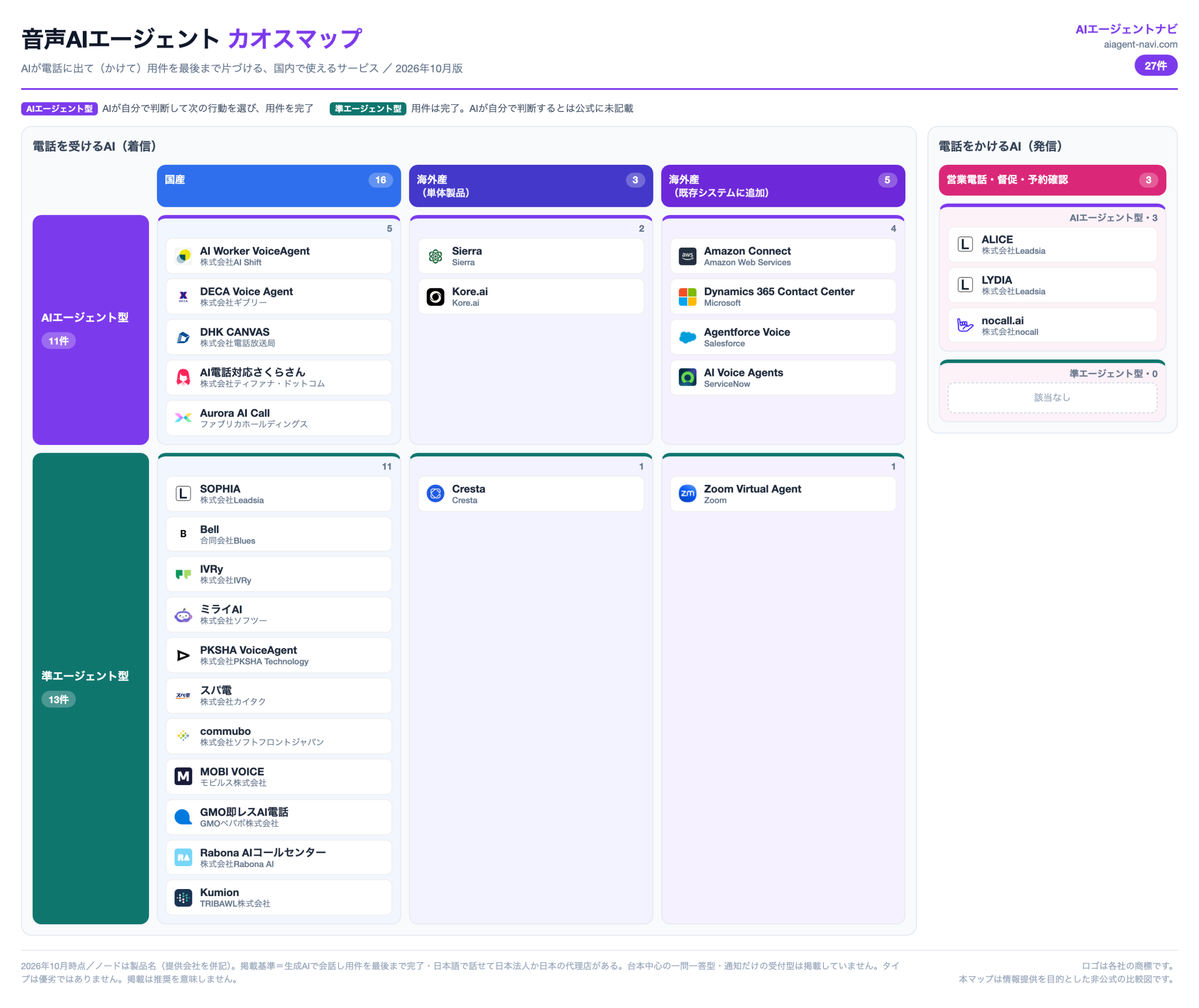The image size is (1199, 1008).
Task: Open the AIエージェントナビ site link
Action: (1126, 29)
